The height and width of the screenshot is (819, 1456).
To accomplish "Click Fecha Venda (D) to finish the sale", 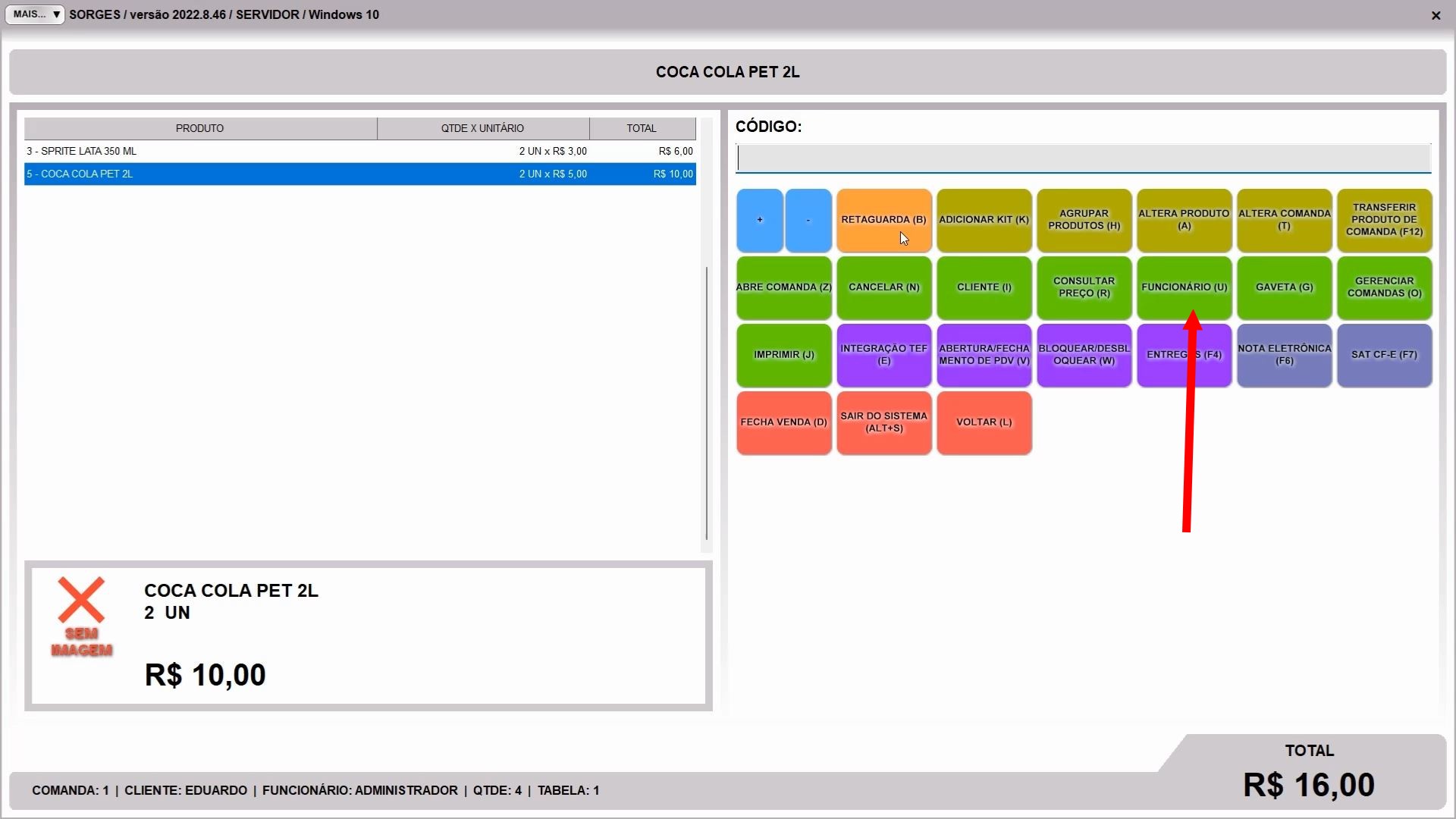I will pyautogui.click(x=783, y=422).
